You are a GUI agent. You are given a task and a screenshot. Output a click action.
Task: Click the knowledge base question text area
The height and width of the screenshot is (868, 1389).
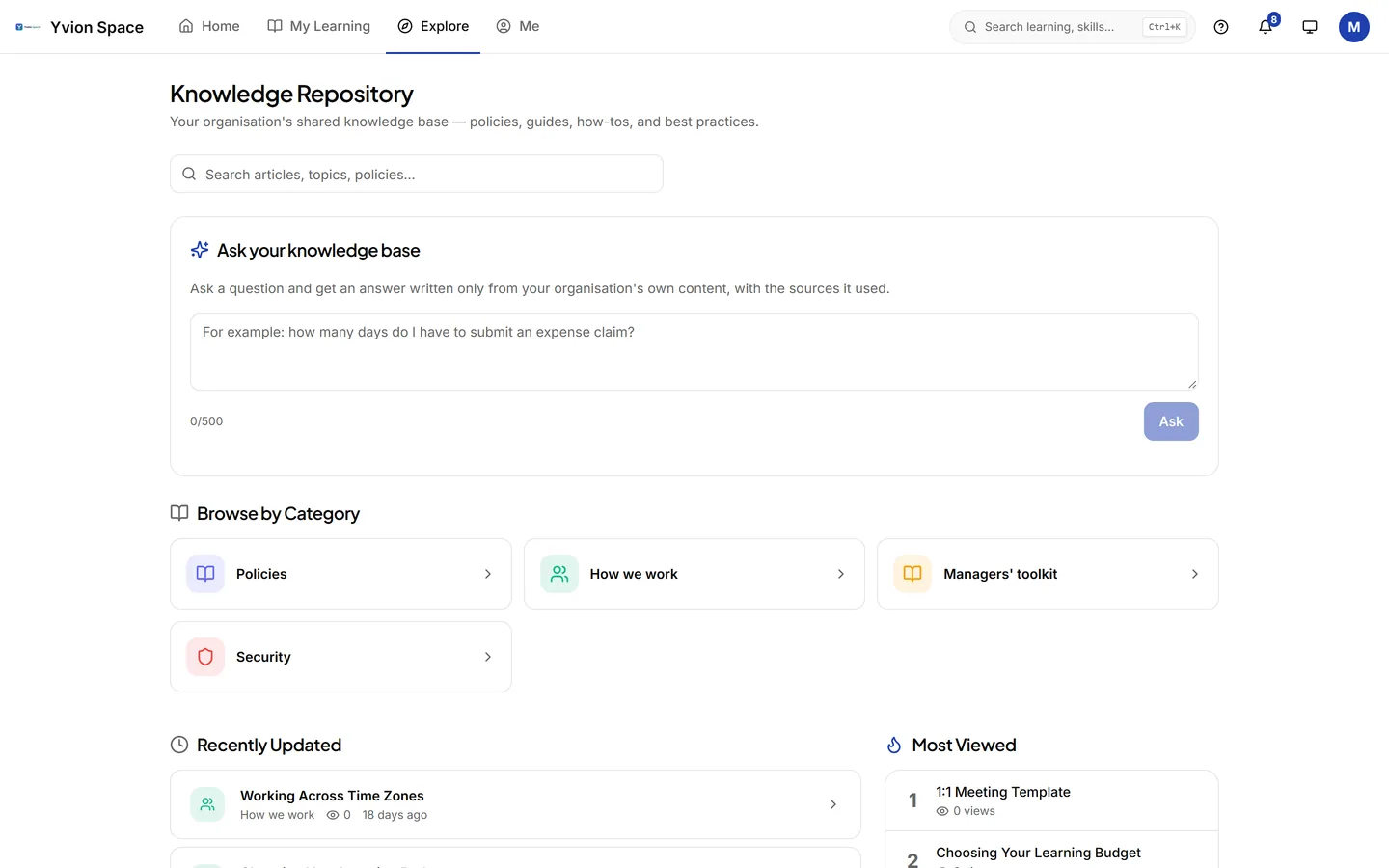tap(694, 352)
